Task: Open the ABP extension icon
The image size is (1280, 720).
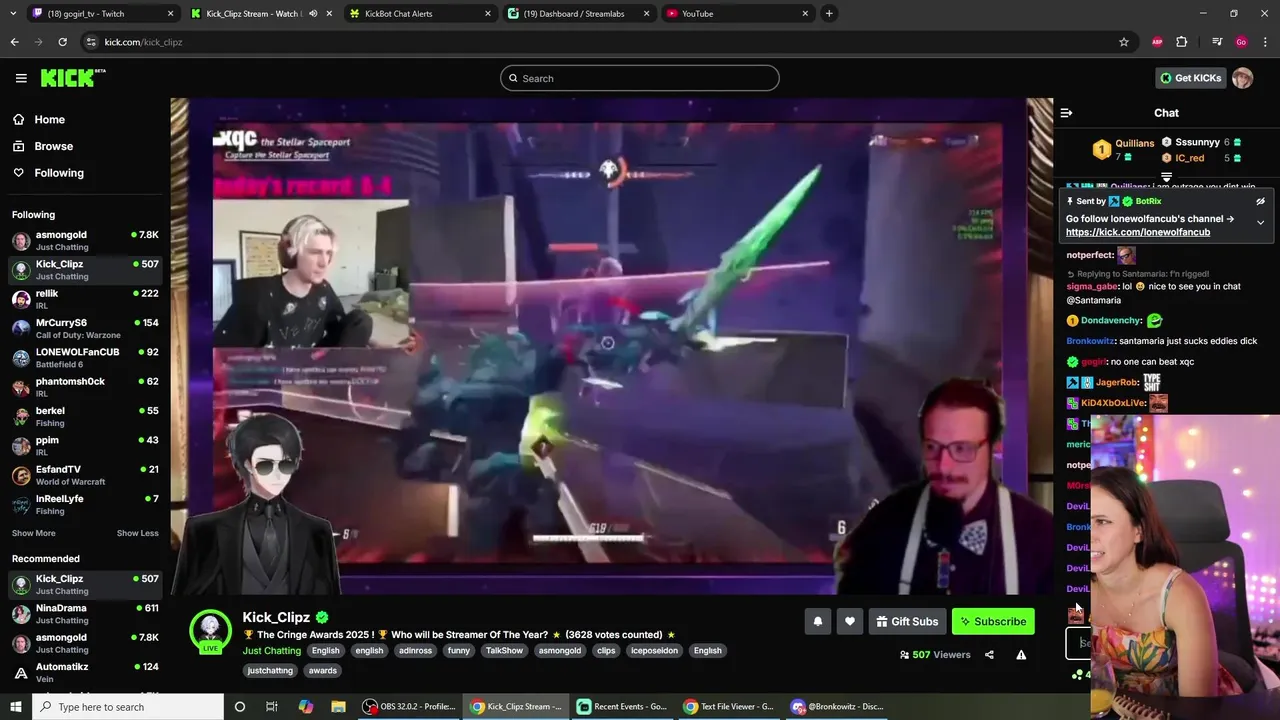Action: click(x=1157, y=42)
